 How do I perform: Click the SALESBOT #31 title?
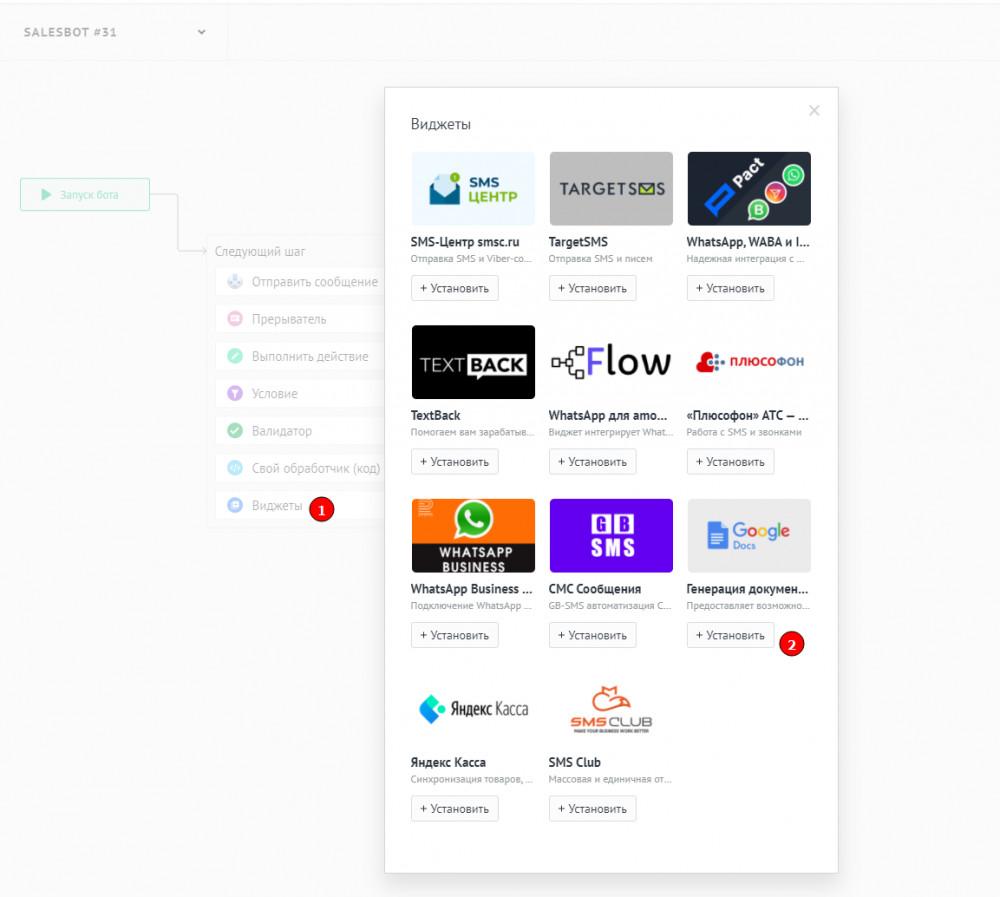click(70, 32)
